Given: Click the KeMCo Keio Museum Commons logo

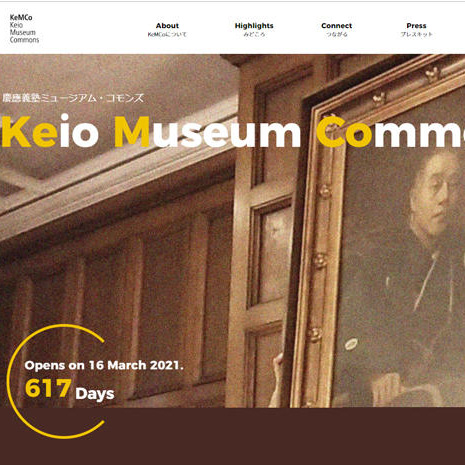Looking at the screenshot, I should tap(24, 29).
